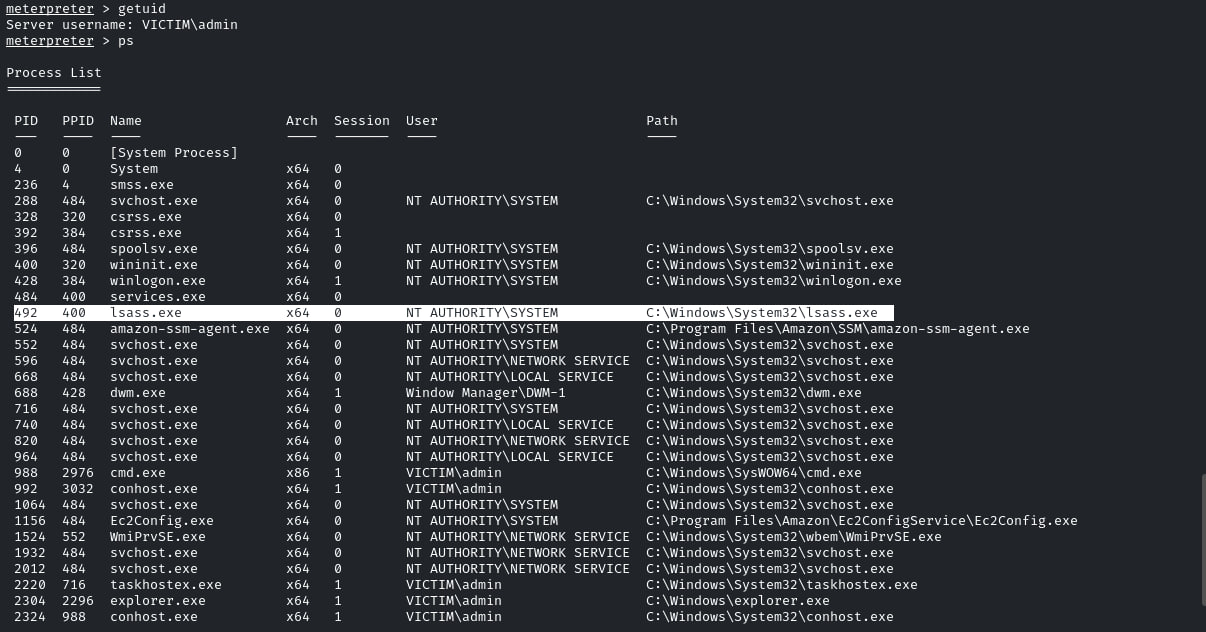The height and width of the screenshot is (632, 1206).
Task: Select path C:\Windows\SysWOW64\cmd.exe
Action: tap(754, 473)
